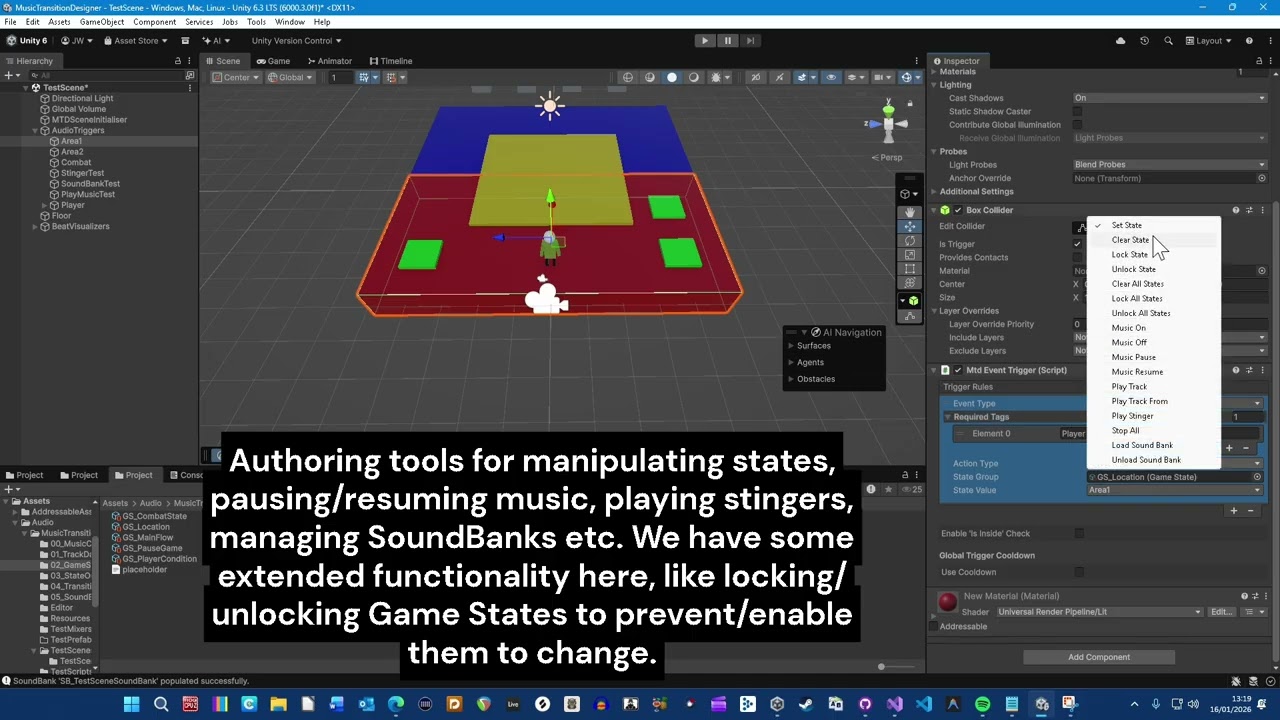The height and width of the screenshot is (720, 1280).
Task: Open the Undo History icon
Action: [1145, 41]
